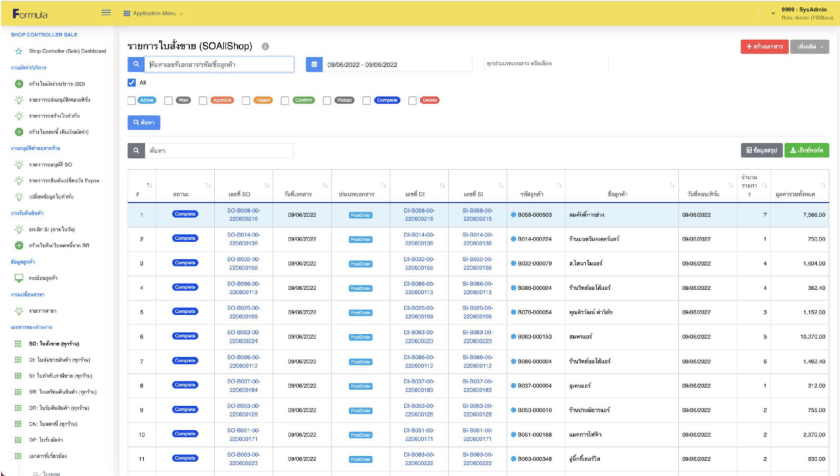840x476 pixels.
Task: Open the SO all-shops sidebar item
Action: 54,344
